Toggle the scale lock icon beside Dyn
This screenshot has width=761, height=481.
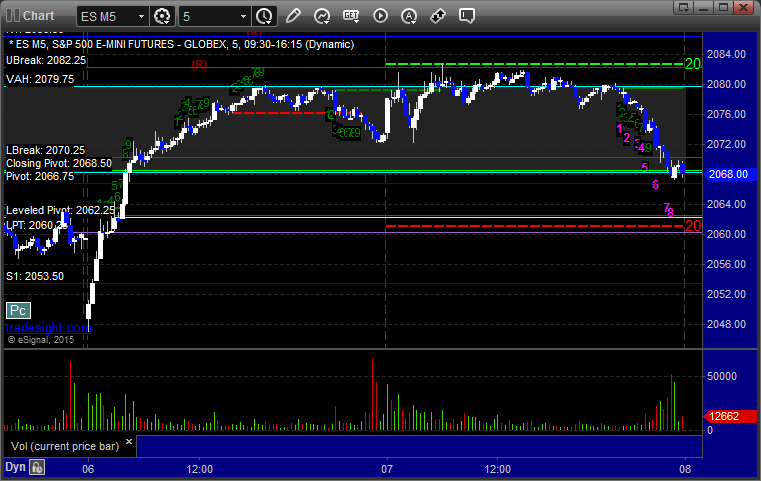(37, 467)
